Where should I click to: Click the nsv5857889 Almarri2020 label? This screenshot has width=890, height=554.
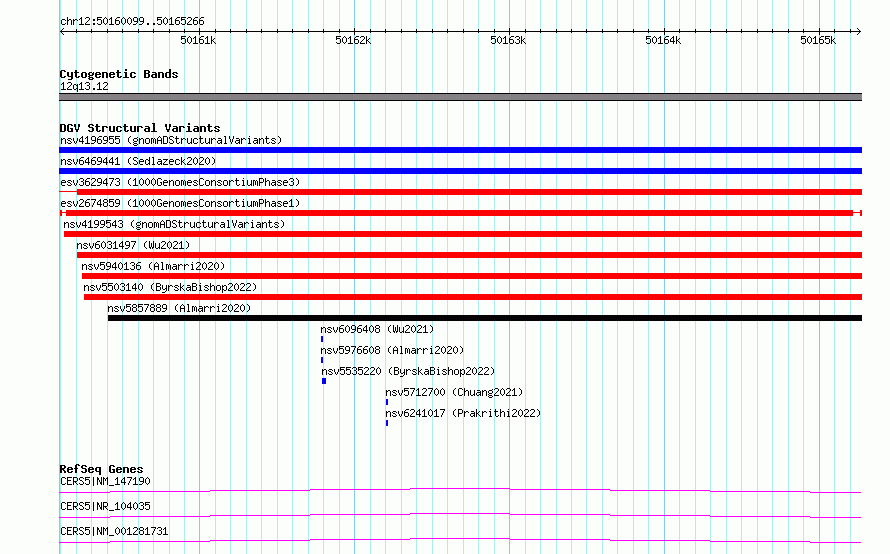[179, 308]
